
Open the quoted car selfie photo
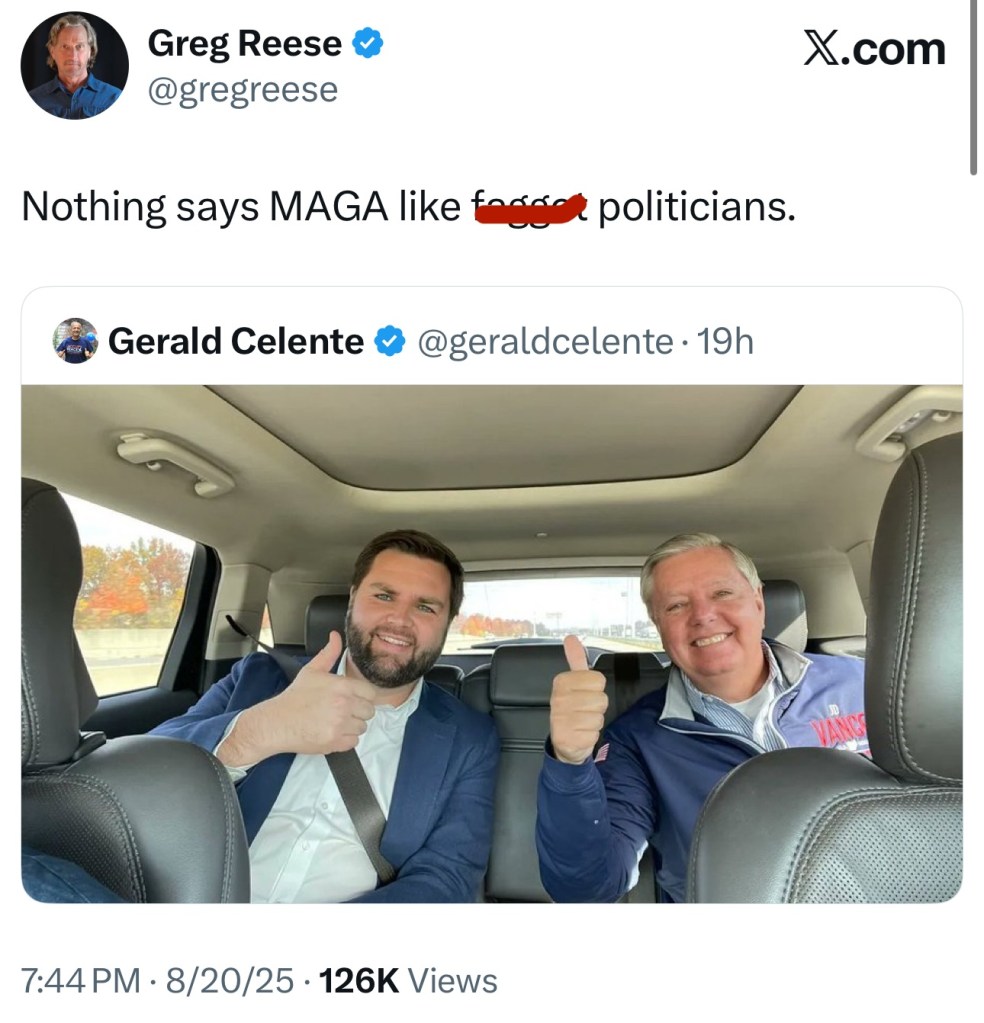pos(491,644)
